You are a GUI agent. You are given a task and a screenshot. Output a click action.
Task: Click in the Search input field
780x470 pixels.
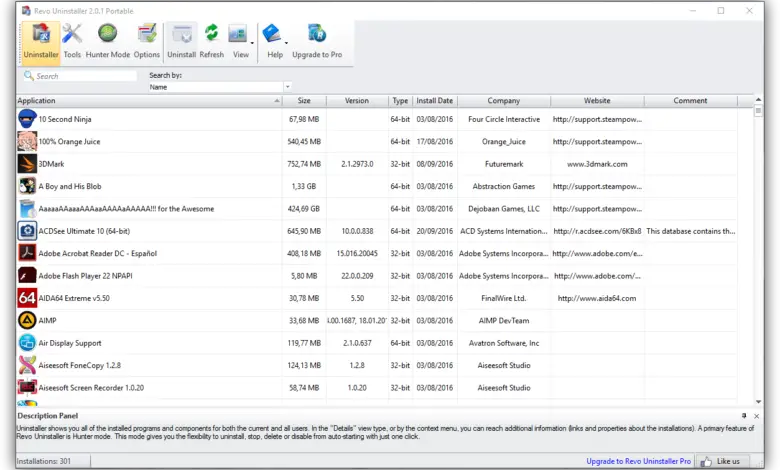(85, 76)
